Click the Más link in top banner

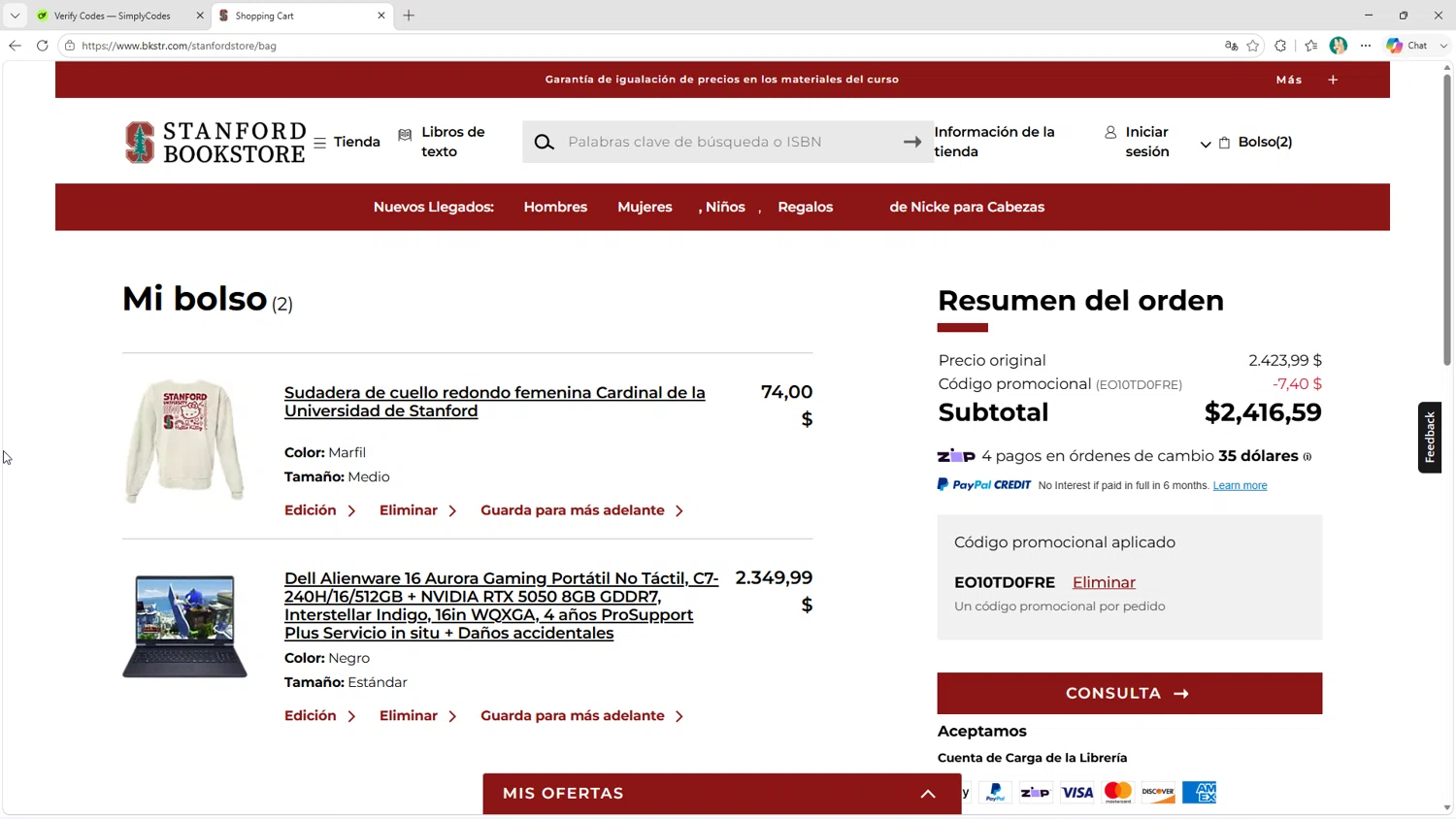point(1289,80)
